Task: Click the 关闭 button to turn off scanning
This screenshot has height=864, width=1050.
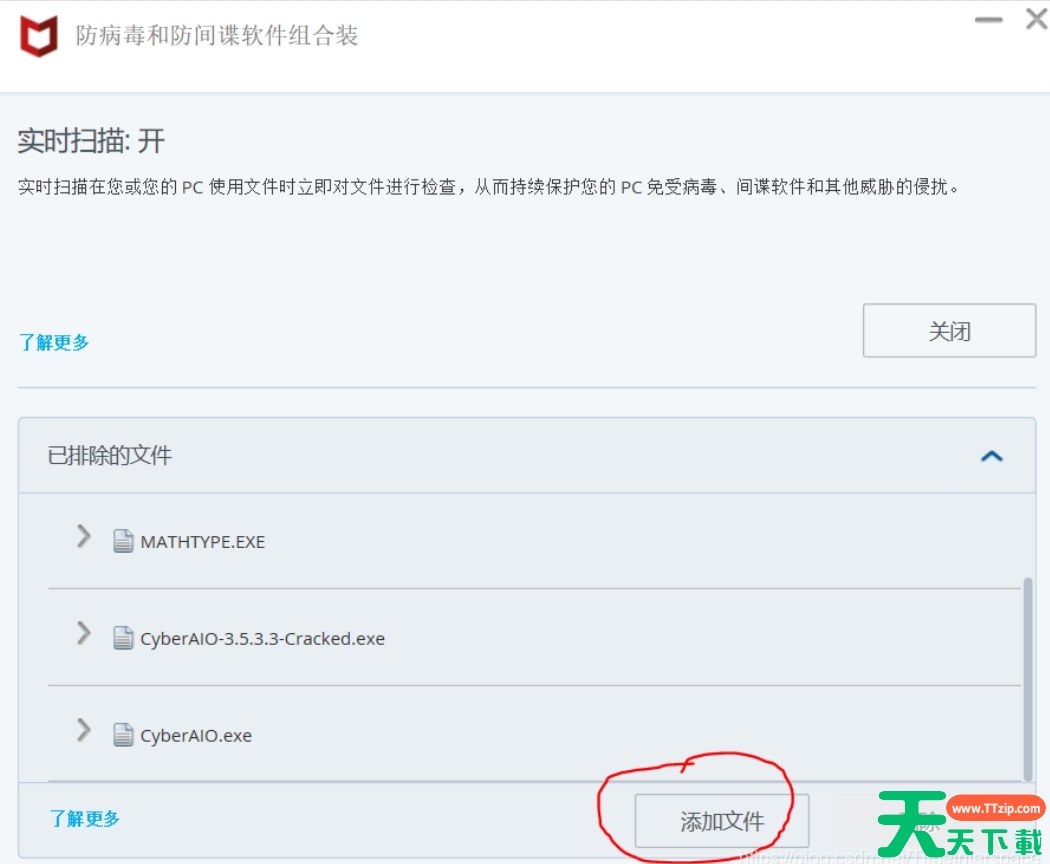Action: 948,331
